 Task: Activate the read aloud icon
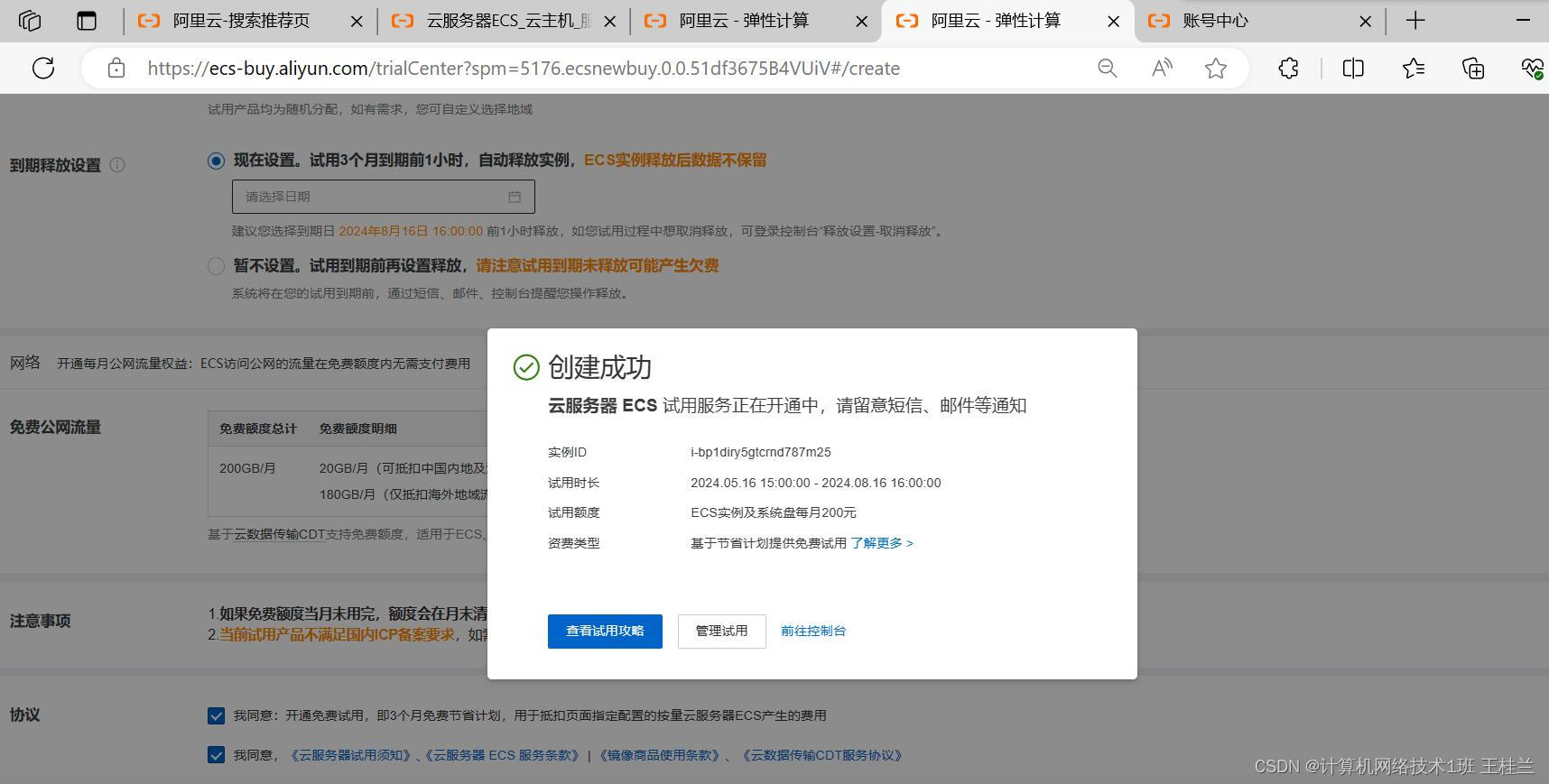1162,68
